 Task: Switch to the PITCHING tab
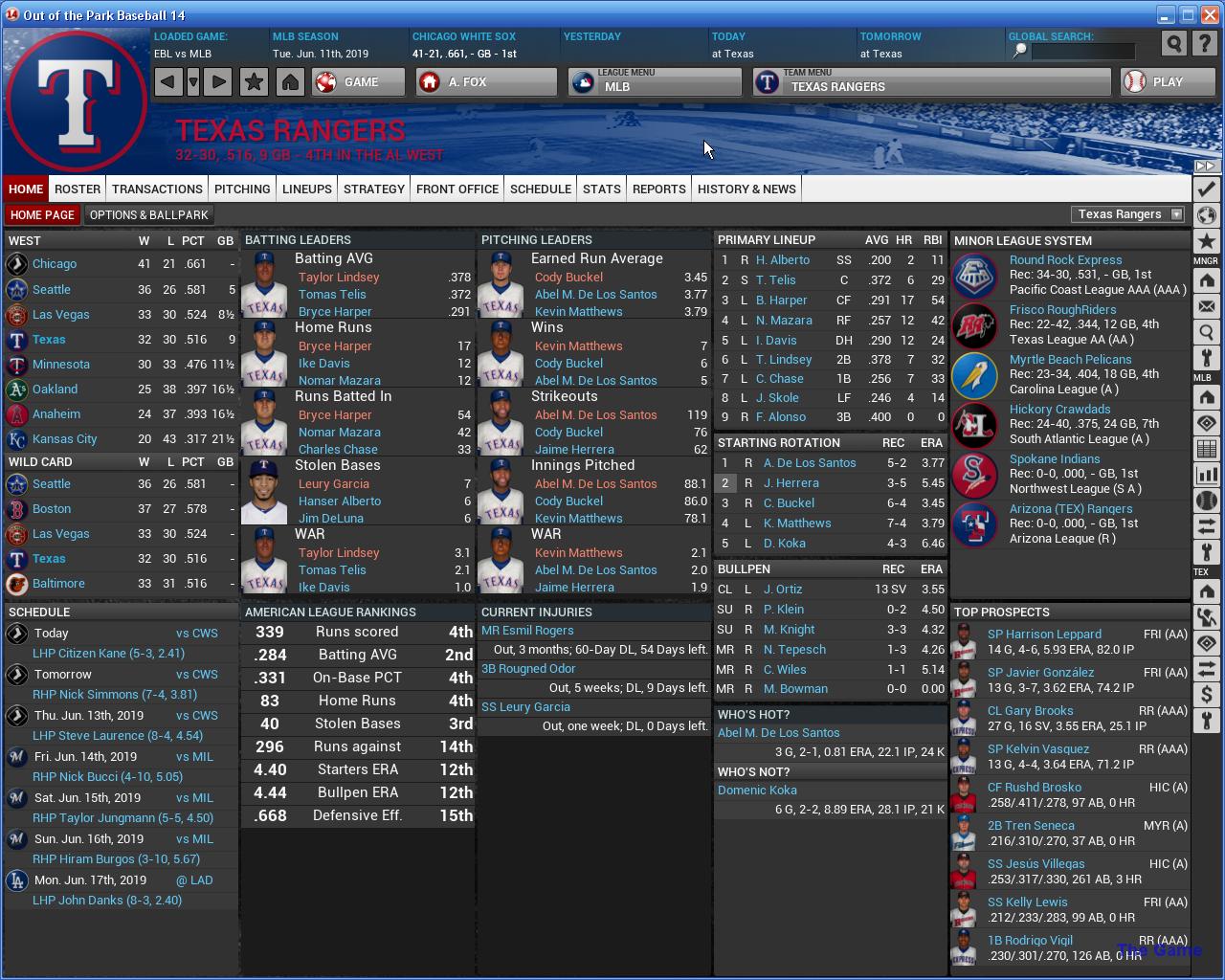pyautogui.click(x=242, y=189)
